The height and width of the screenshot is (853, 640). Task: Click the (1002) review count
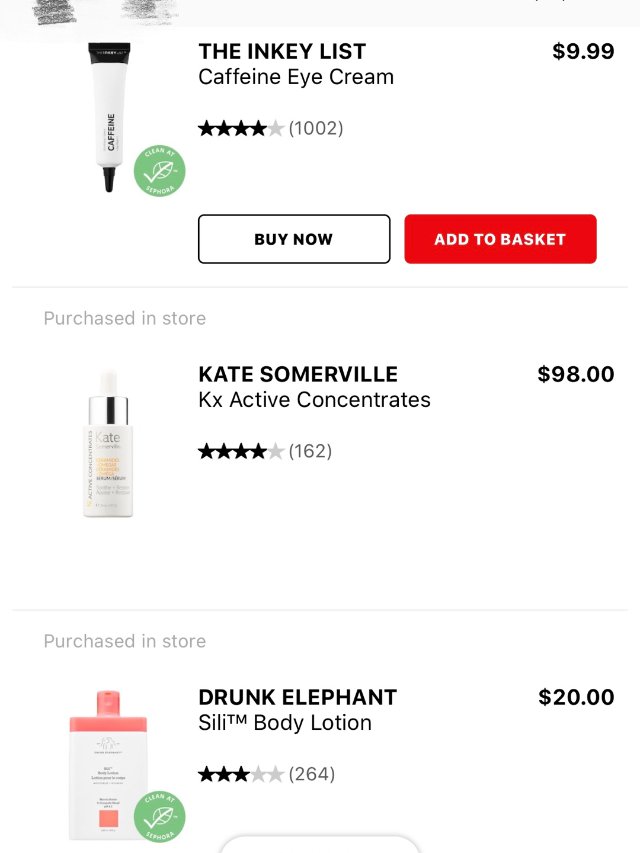(x=316, y=128)
